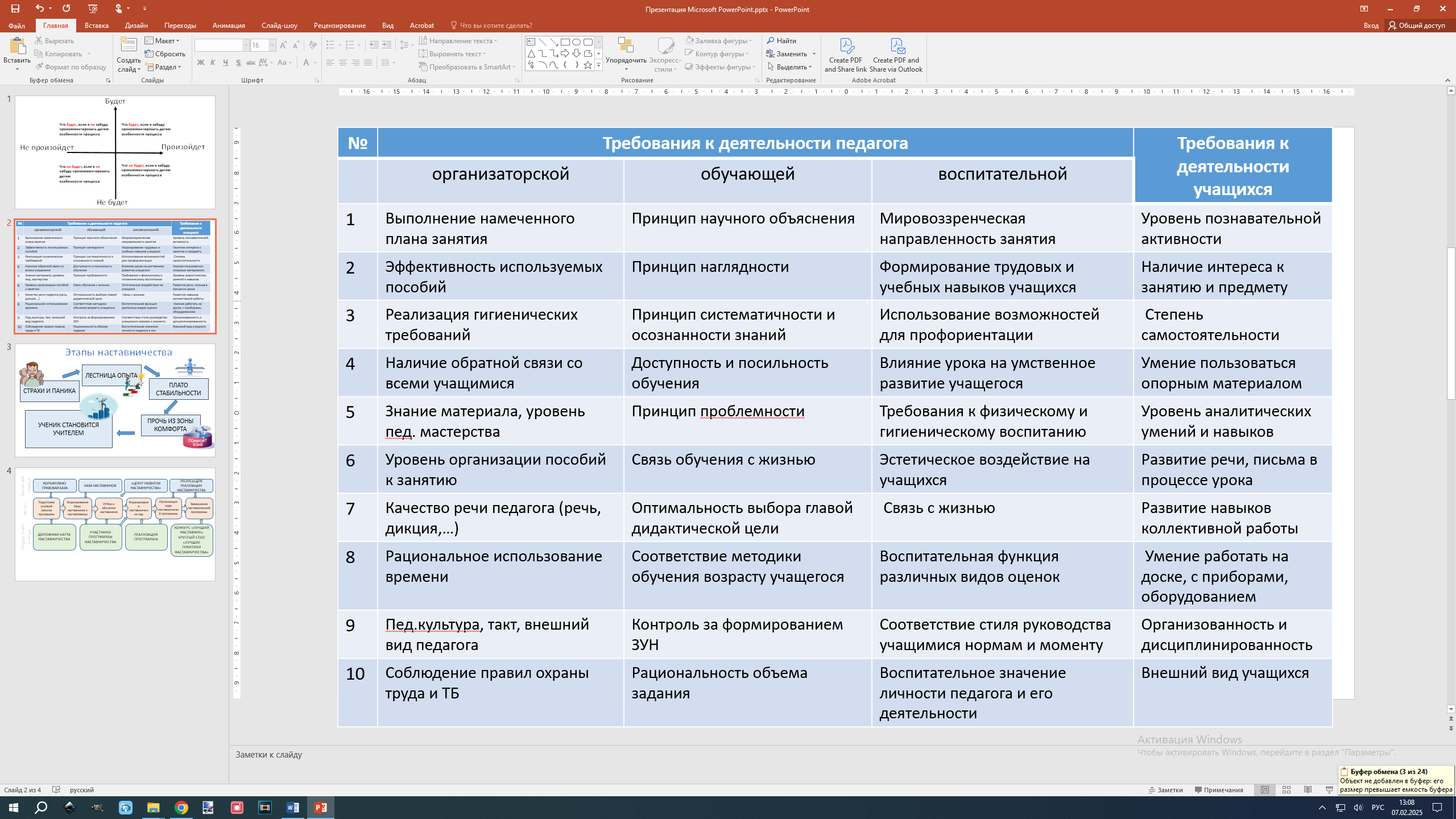The width and height of the screenshot is (1456, 819).
Task: Toggle the Примечания comments pane
Action: pos(1219,790)
